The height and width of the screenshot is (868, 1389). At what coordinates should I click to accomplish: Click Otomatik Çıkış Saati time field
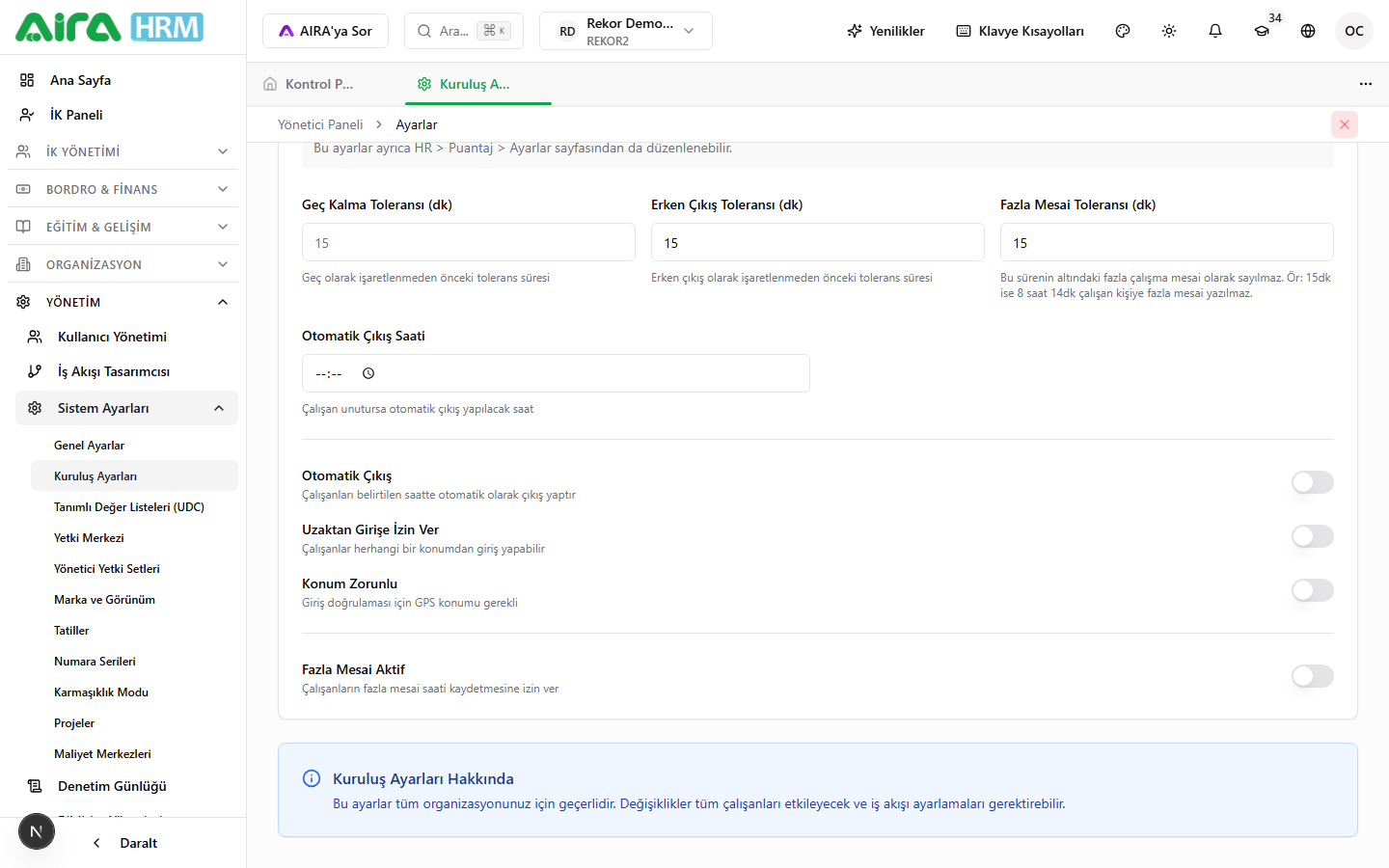click(x=556, y=373)
